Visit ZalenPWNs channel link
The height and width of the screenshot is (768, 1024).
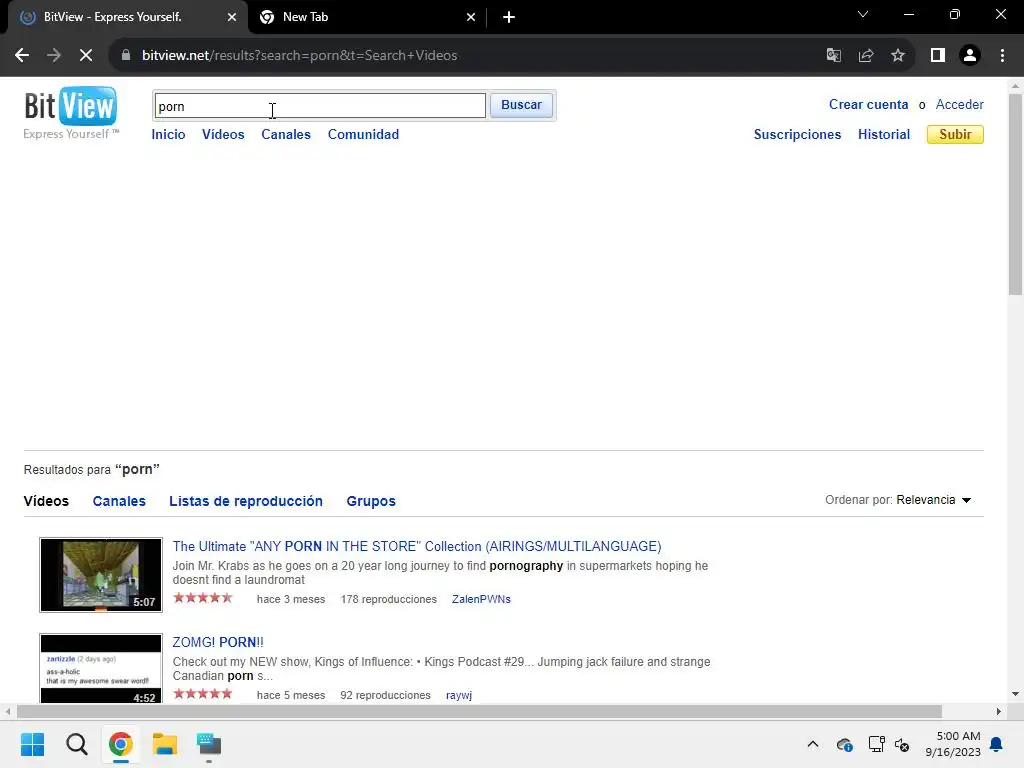(x=481, y=600)
